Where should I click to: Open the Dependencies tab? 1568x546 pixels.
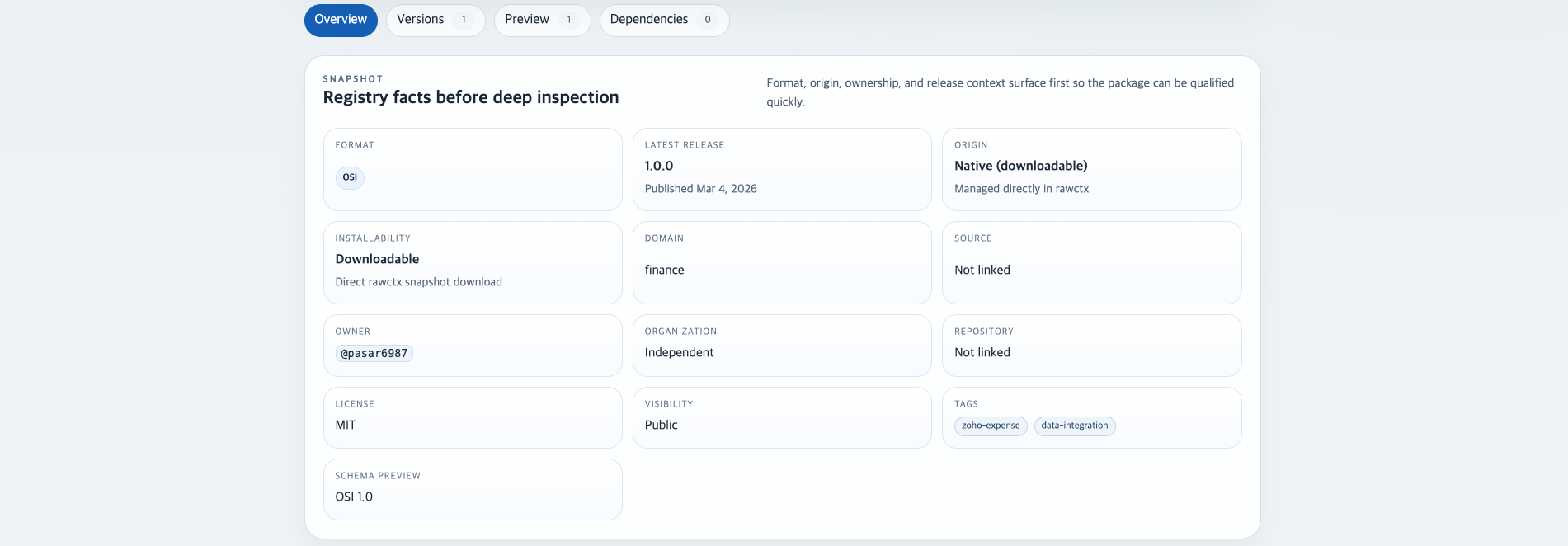tap(664, 20)
